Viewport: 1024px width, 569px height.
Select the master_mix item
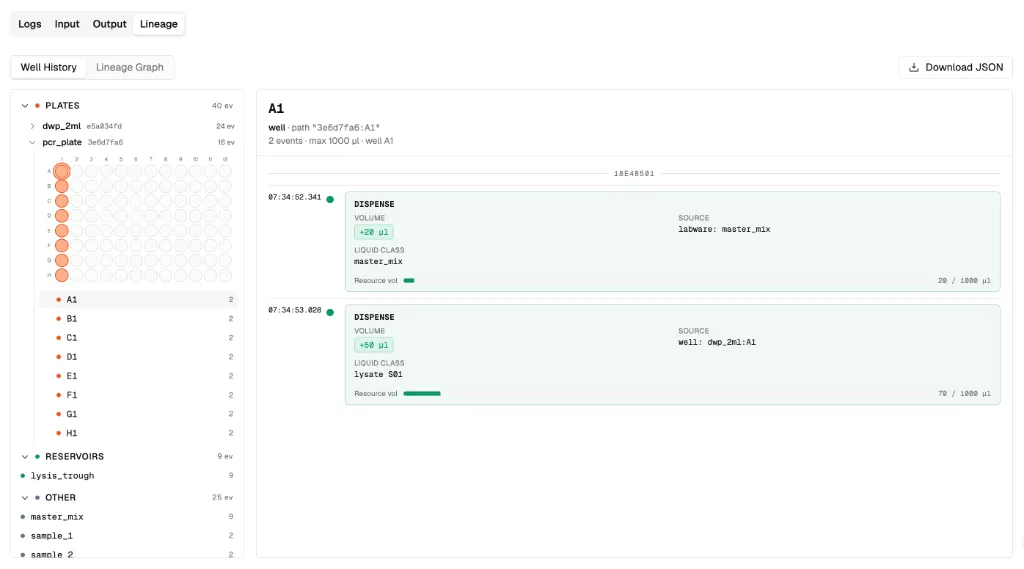click(127, 517)
